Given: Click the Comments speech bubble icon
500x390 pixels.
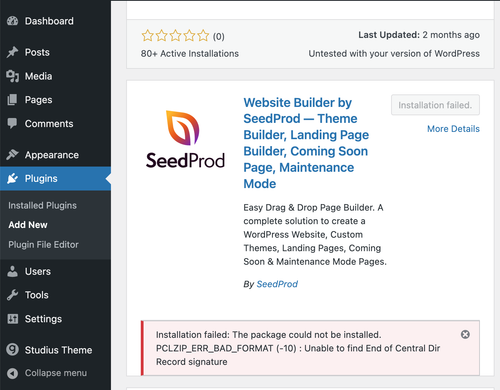Looking at the screenshot, I should (12, 124).
